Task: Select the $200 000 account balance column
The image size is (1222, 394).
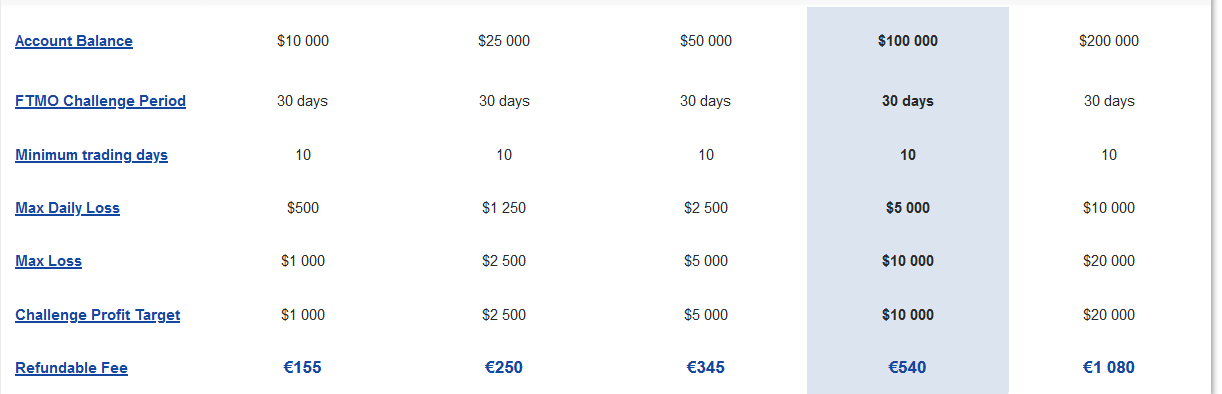Action: pyautogui.click(x=1109, y=41)
